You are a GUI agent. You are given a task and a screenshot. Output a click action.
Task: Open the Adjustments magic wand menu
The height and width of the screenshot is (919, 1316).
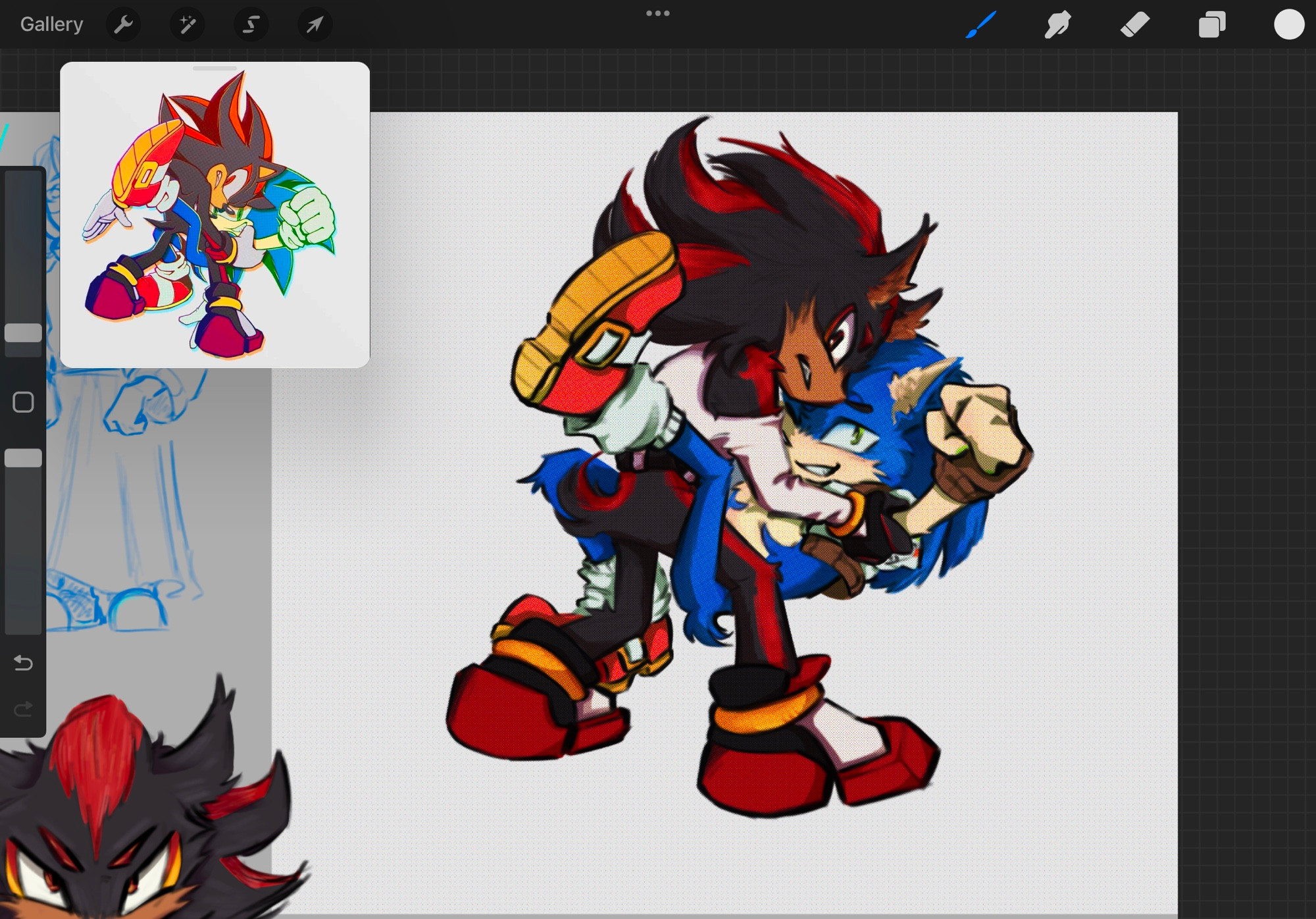pos(187,25)
